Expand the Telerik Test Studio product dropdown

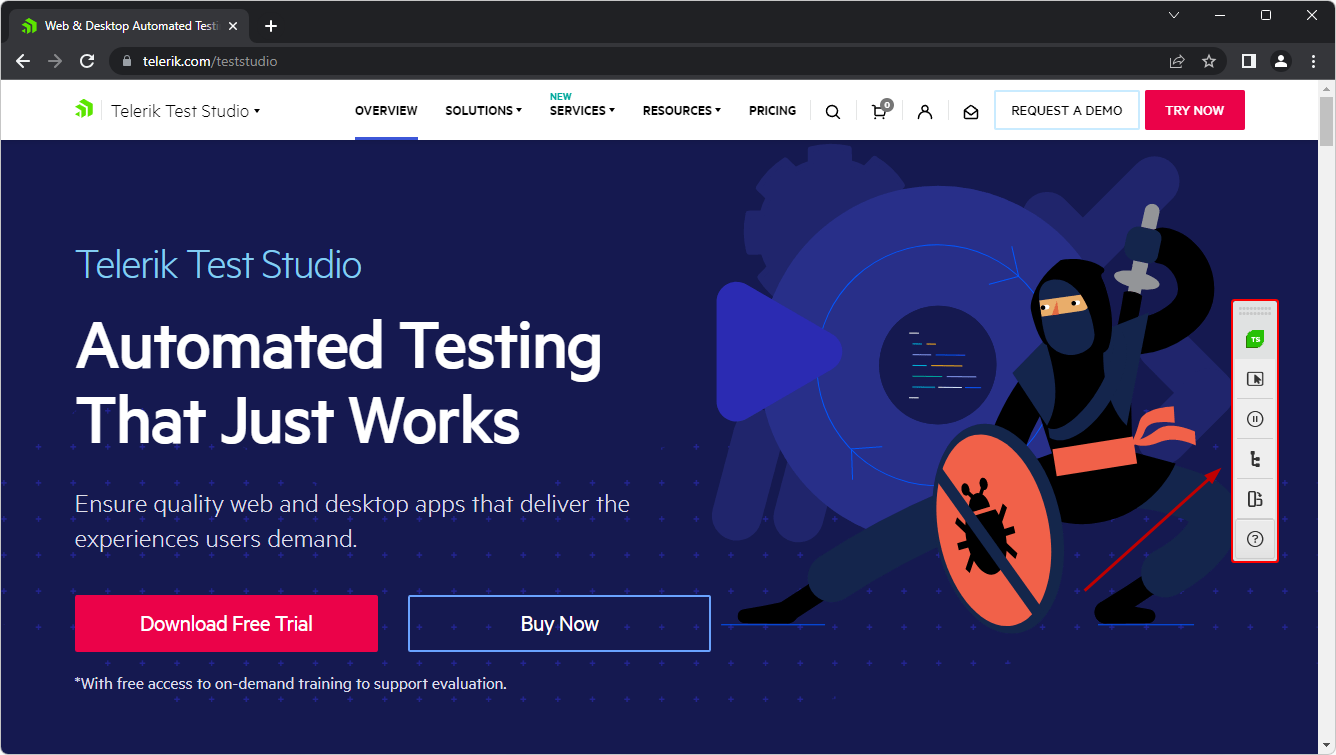coord(185,111)
